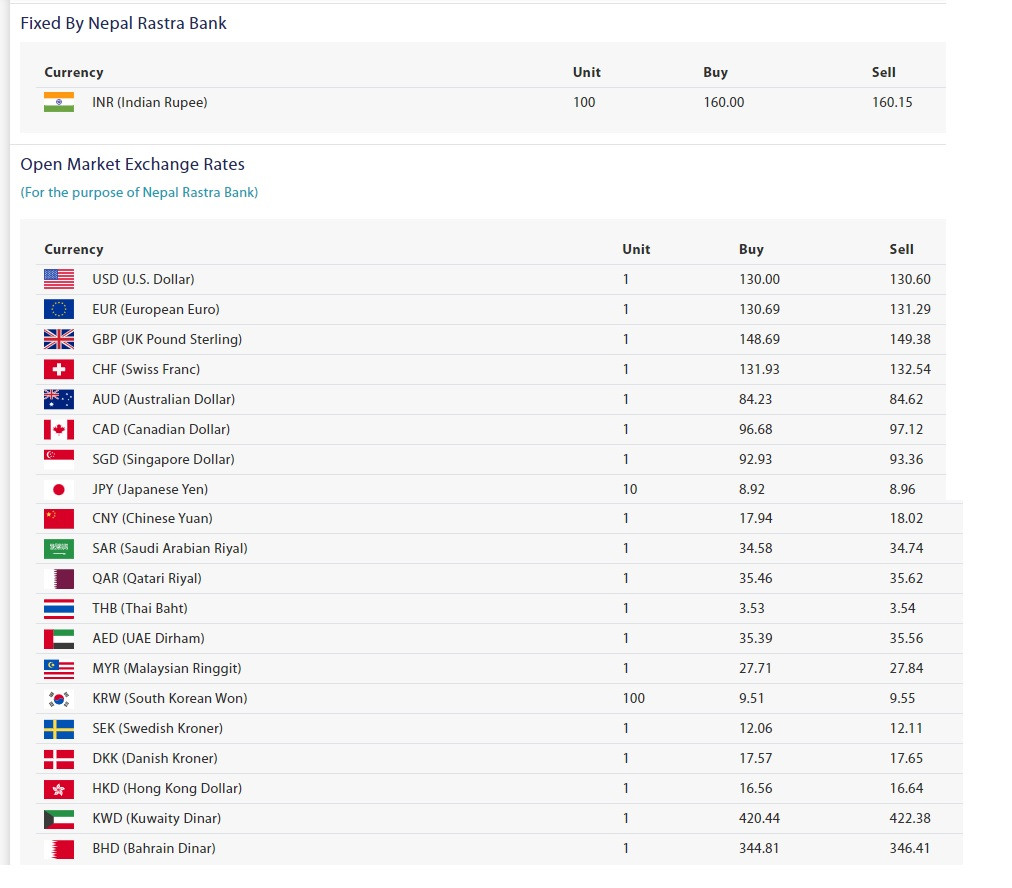Screen dimensions: 1012x888
Task: Click the DKK buy rate 17.57
Action: pyautogui.click(x=755, y=758)
